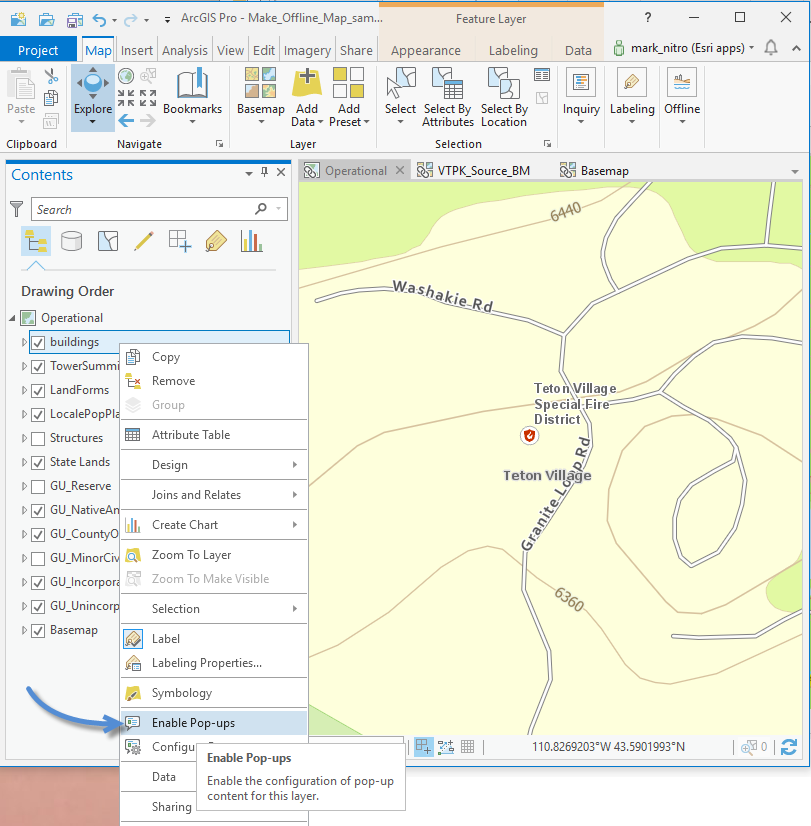The image size is (811, 826).
Task: Open Select By Attributes
Action: coord(448,97)
